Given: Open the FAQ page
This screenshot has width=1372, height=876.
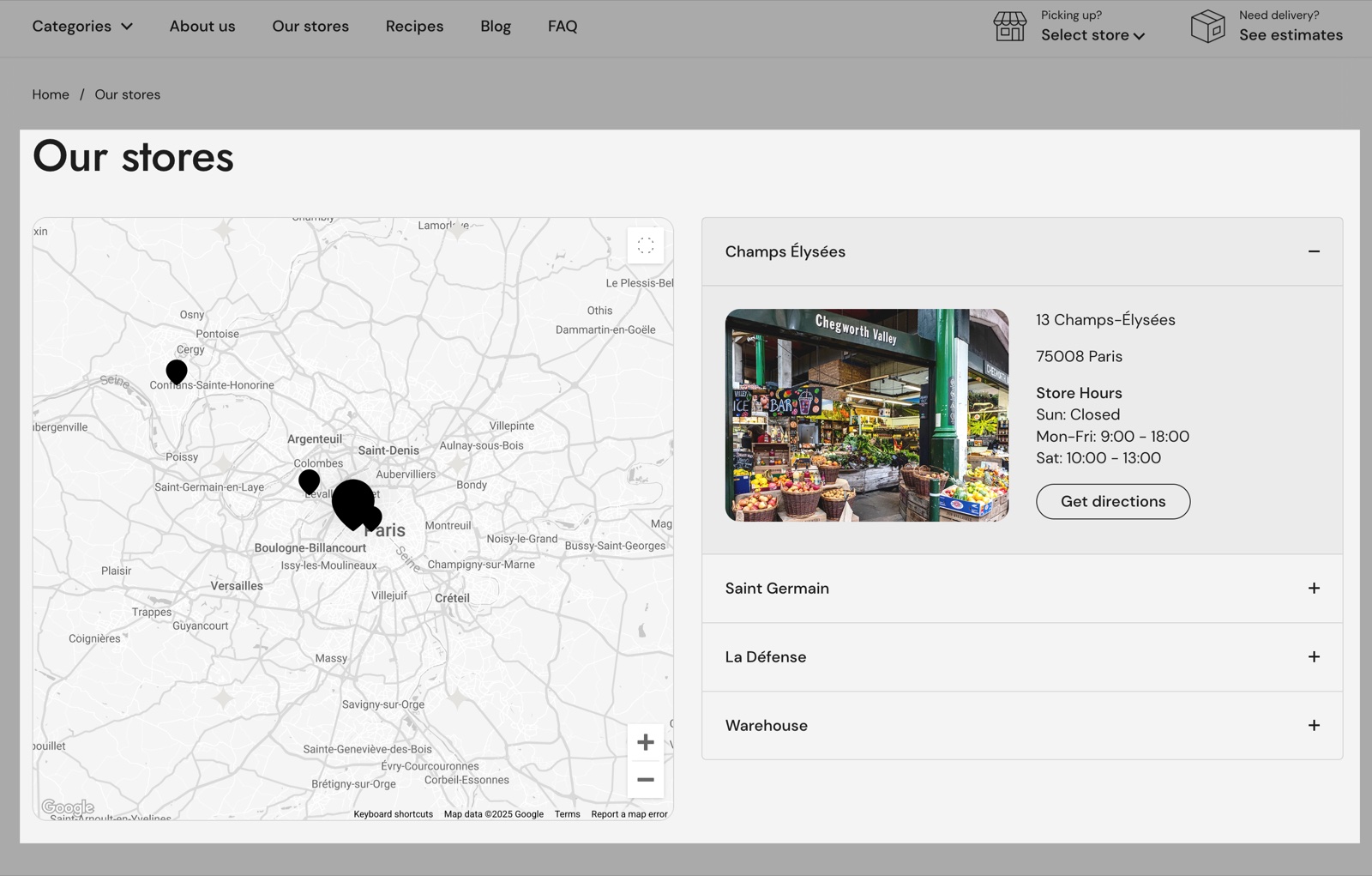Looking at the screenshot, I should (x=563, y=26).
